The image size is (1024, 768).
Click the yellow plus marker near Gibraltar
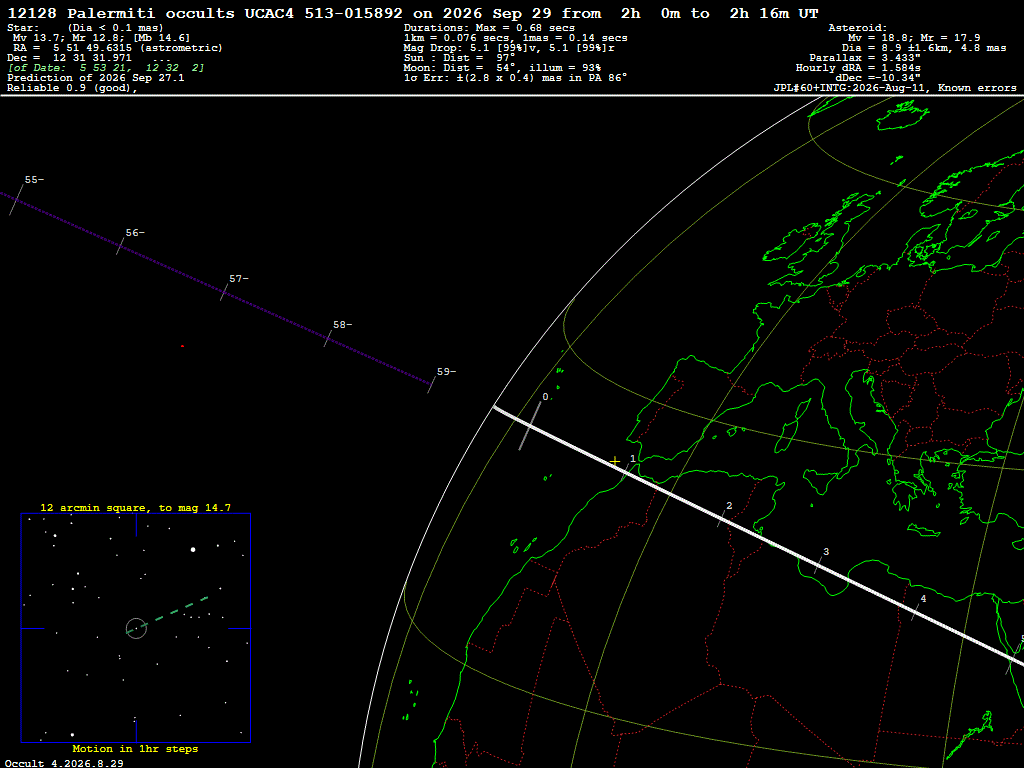615,461
